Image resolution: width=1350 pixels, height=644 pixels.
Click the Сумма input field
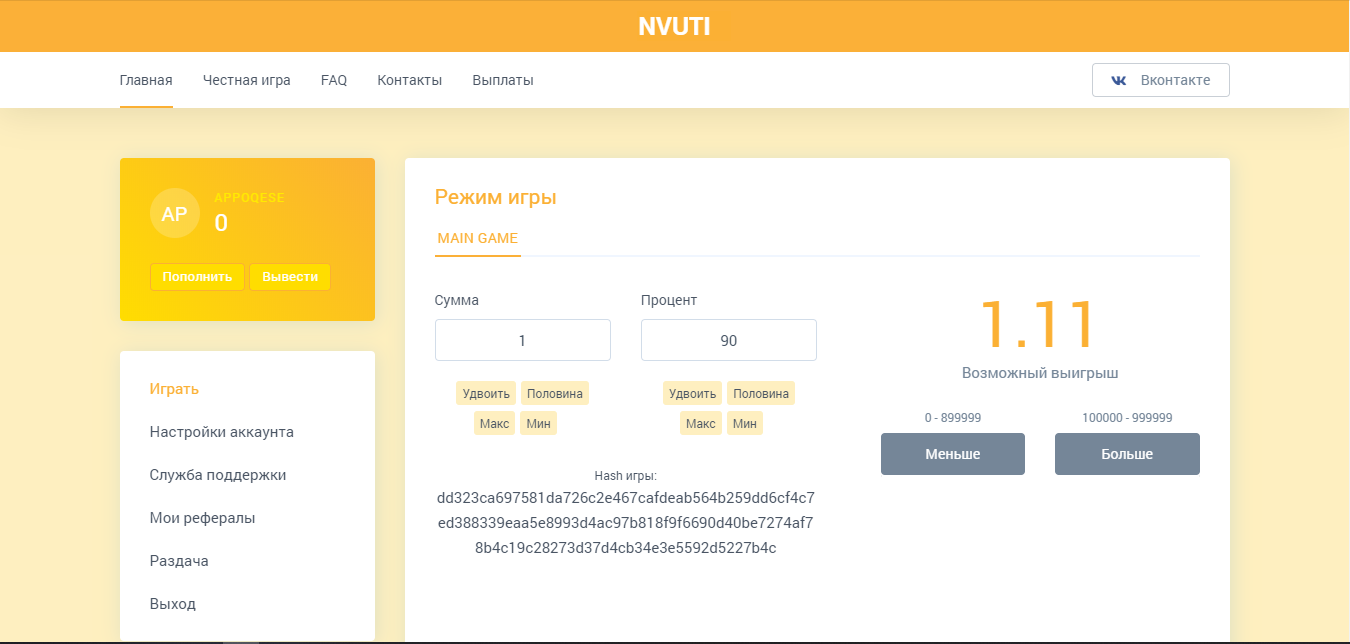point(523,340)
